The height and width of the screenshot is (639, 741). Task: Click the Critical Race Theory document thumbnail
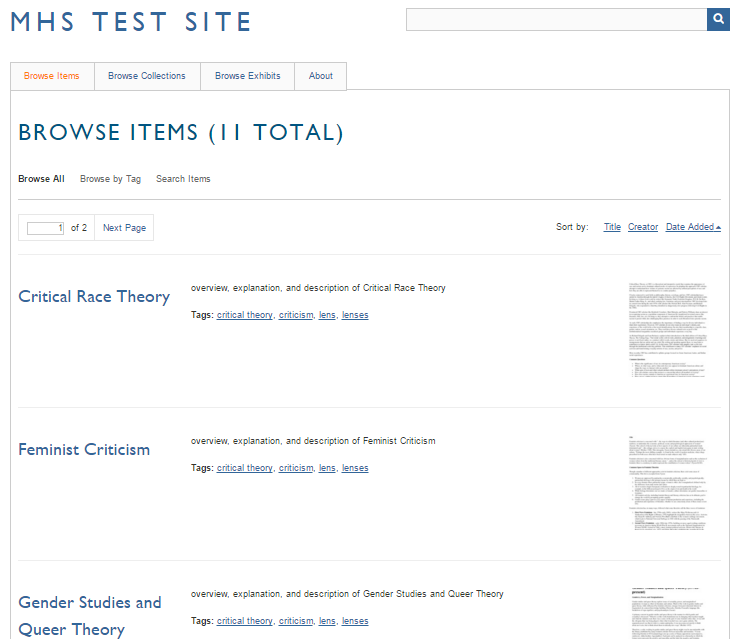tap(668, 330)
